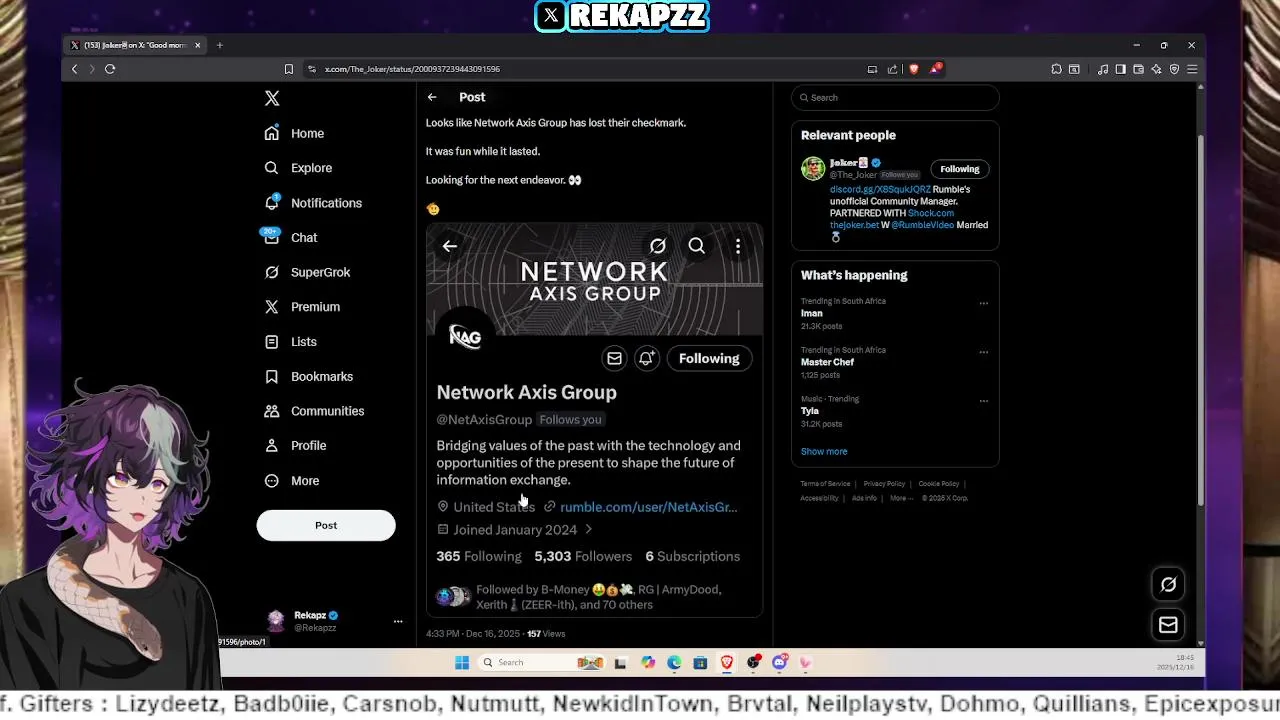Open the @RumbleVideo mention link

point(922,225)
